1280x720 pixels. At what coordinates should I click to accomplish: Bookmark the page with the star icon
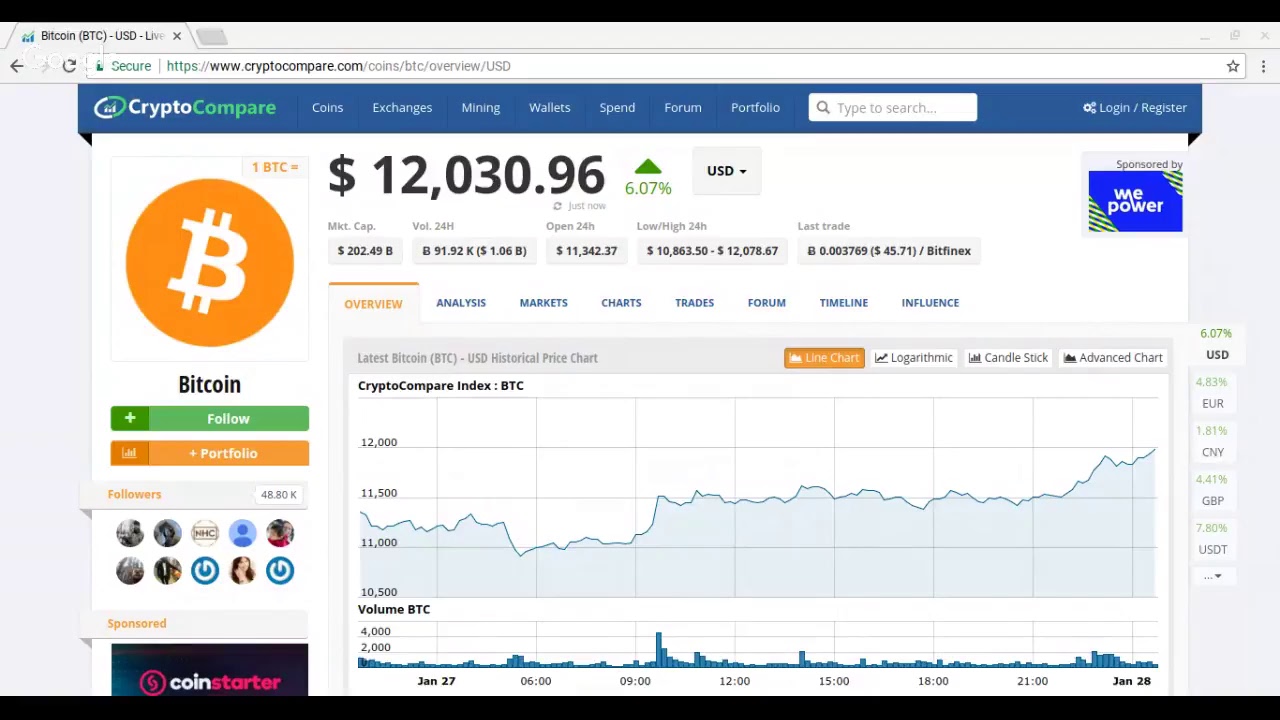pos(1233,66)
